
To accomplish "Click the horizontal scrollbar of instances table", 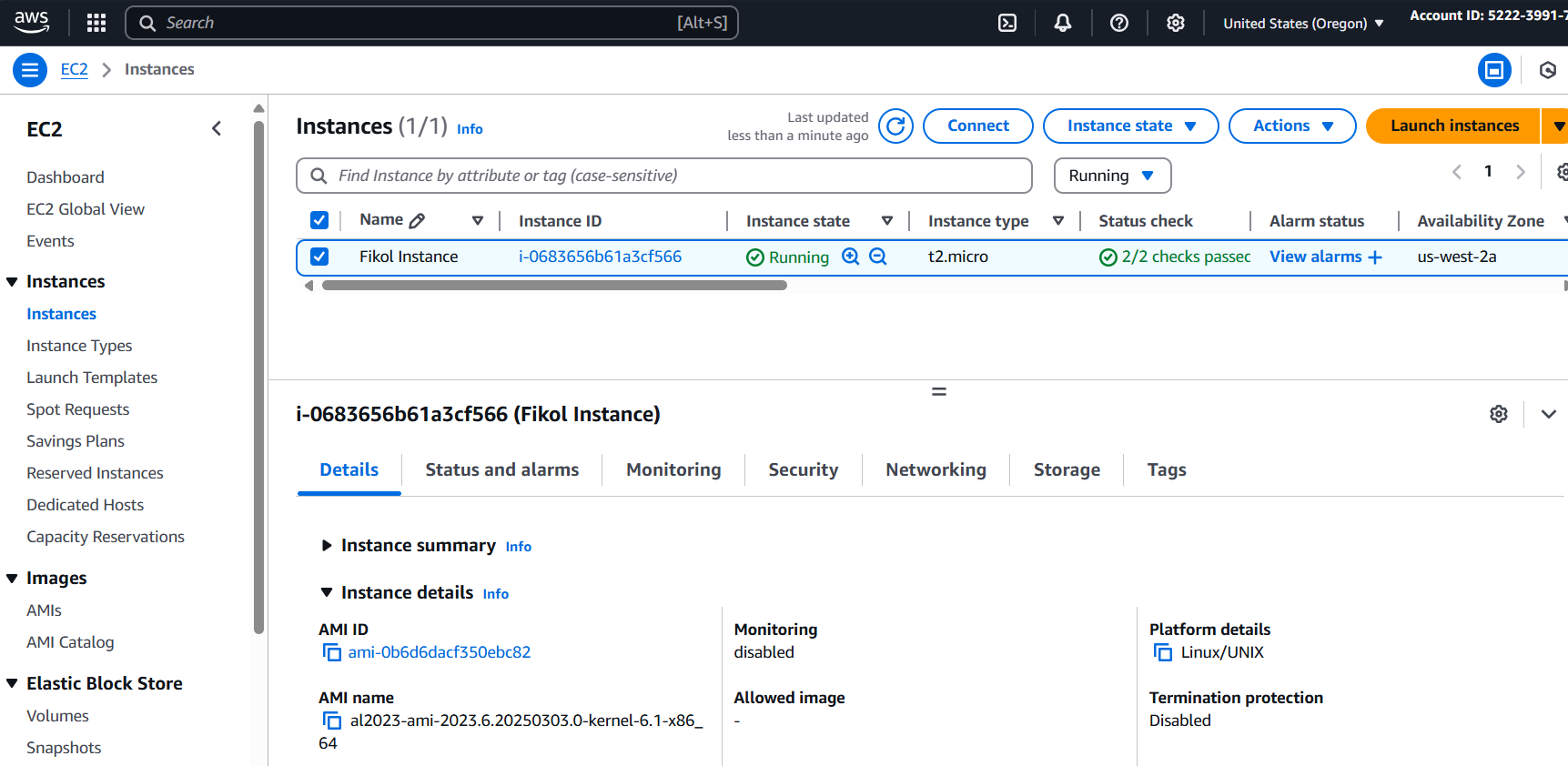I will coord(554,286).
